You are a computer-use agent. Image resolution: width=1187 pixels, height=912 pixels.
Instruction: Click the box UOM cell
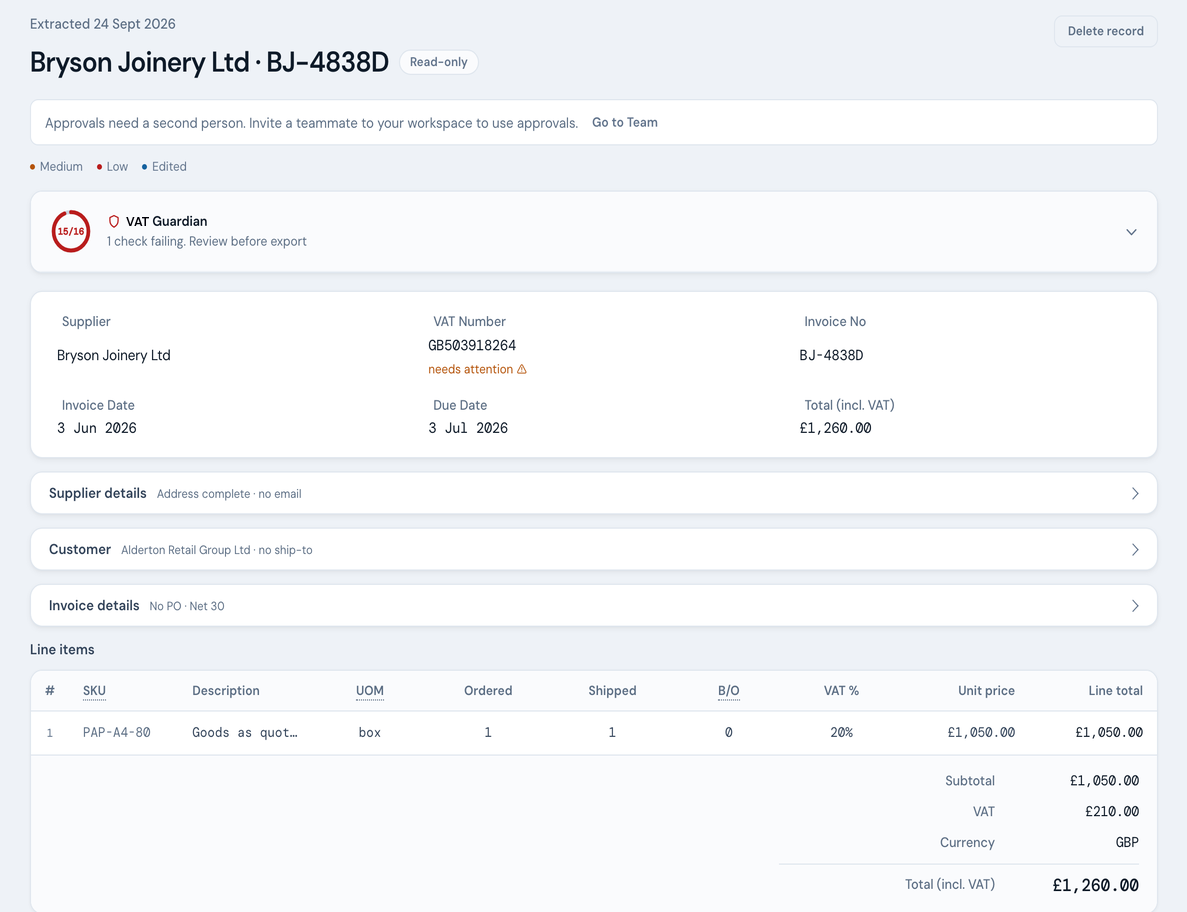(369, 732)
